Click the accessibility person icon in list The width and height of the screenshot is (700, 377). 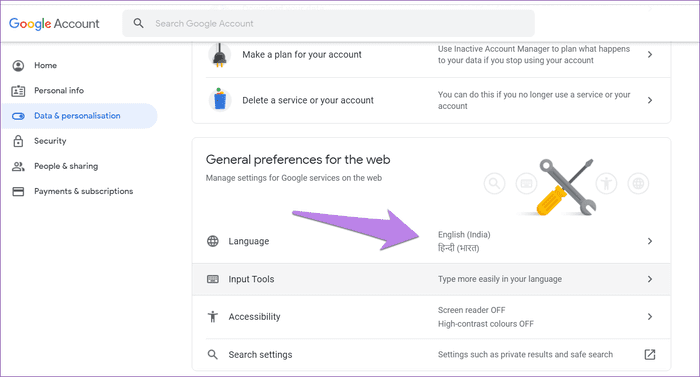pos(213,317)
